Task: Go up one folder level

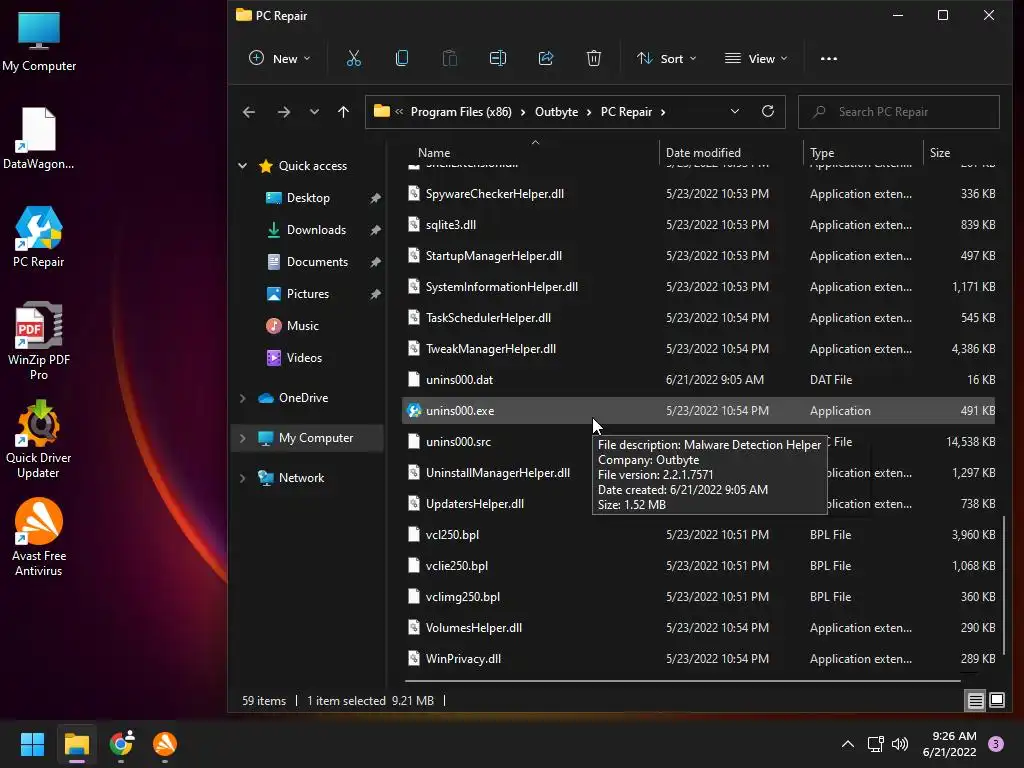Action: point(344,112)
